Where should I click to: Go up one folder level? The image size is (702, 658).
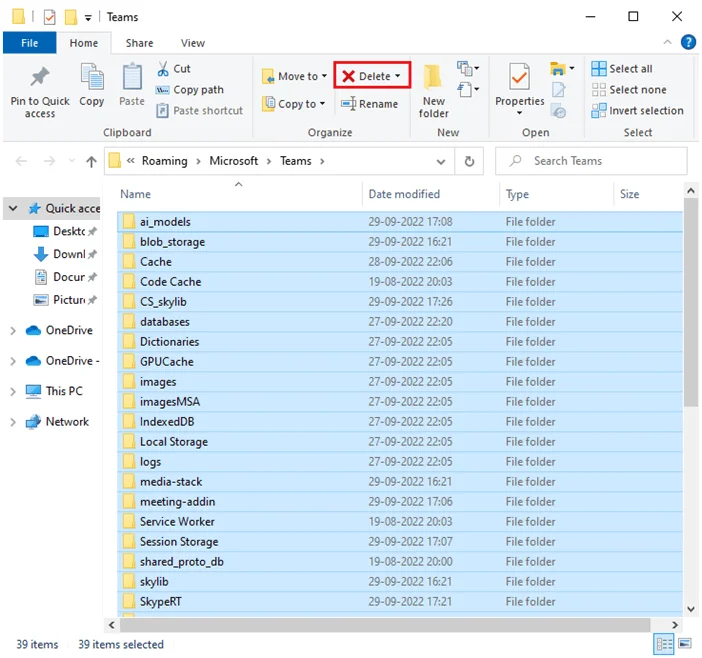coord(91,161)
